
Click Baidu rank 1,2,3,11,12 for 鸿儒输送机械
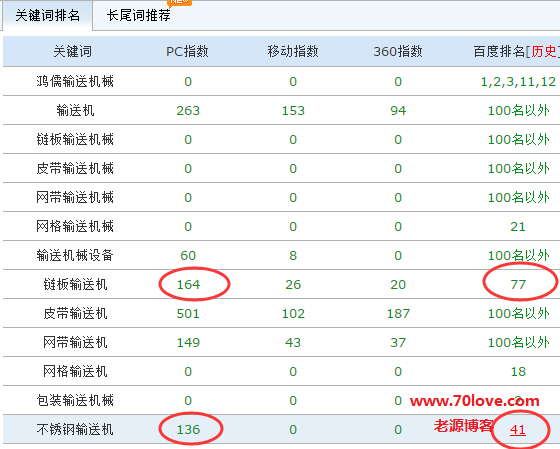pyautogui.click(x=518, y=81)
